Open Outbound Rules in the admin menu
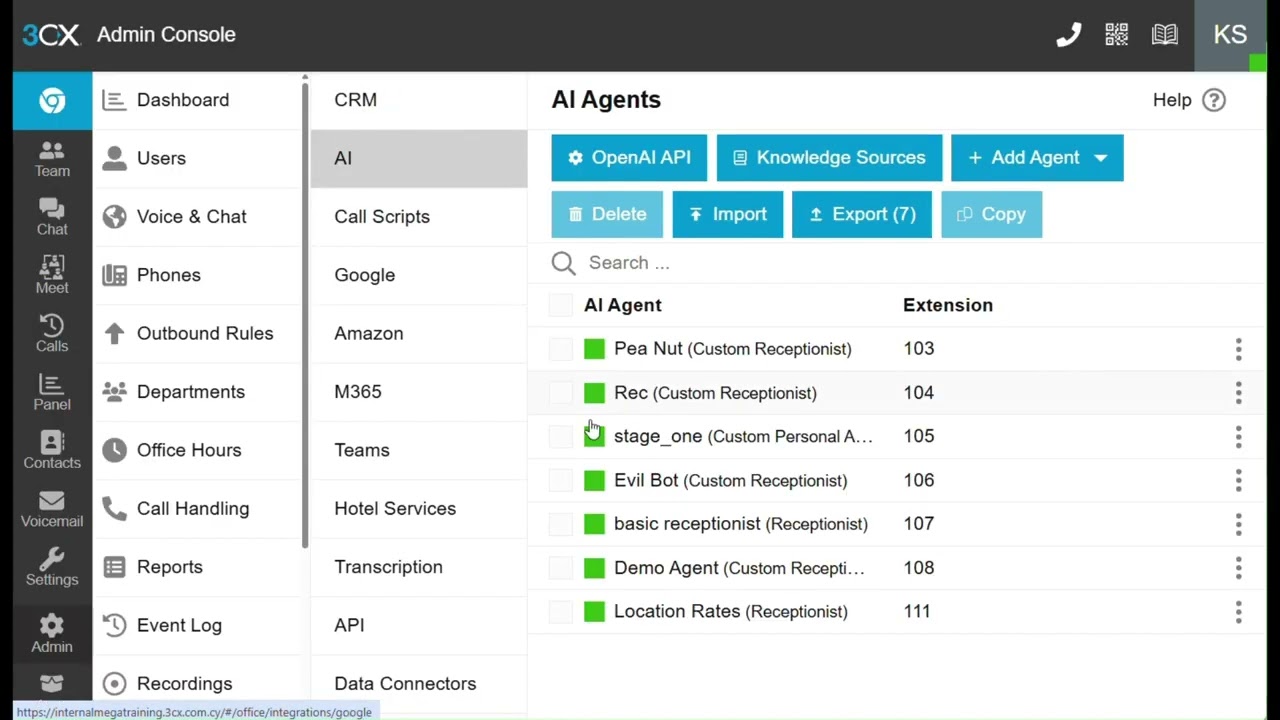Viewport: 1280px width, 720px height. 197,333
